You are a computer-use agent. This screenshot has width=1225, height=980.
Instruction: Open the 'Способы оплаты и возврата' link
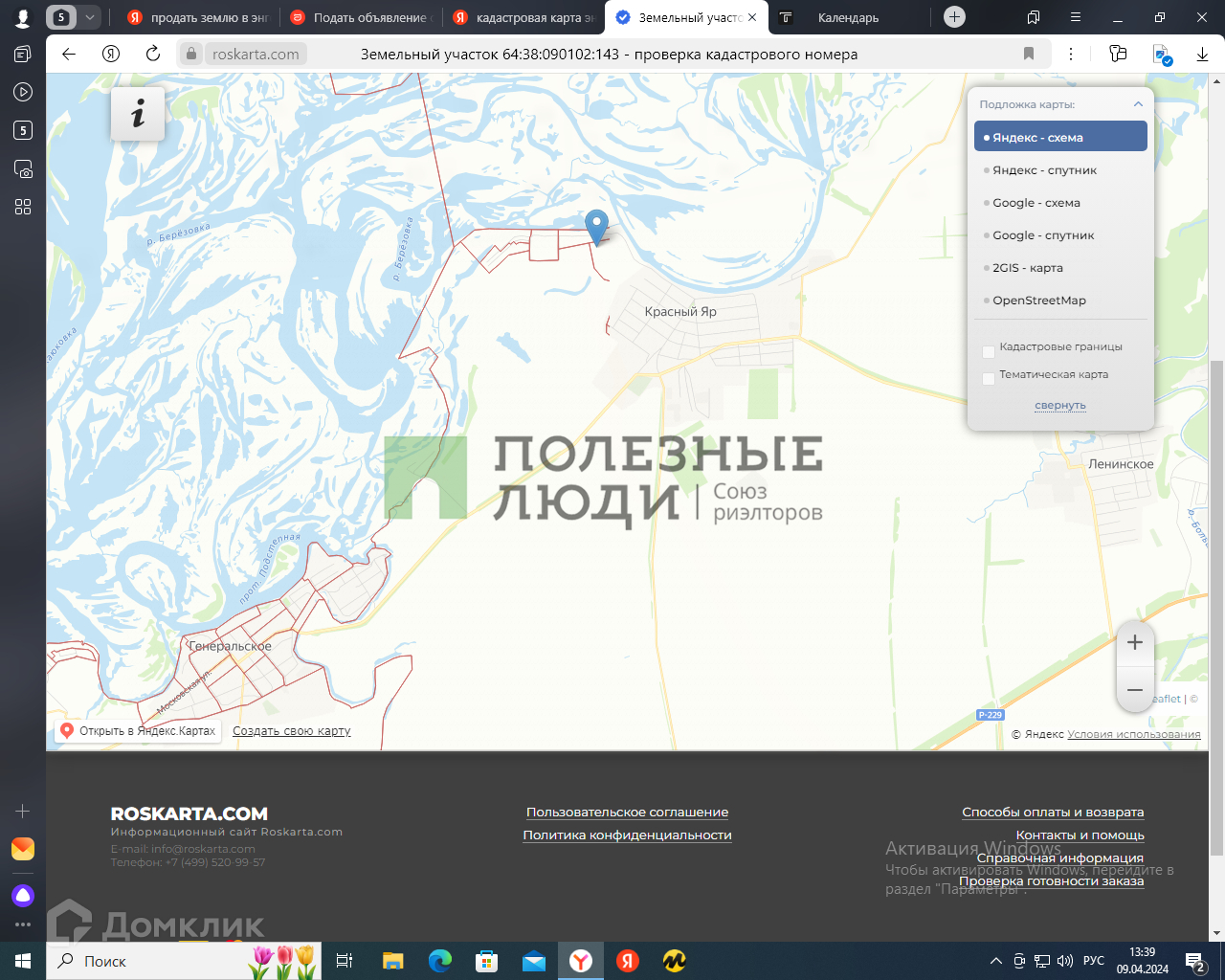point(1053,812)
